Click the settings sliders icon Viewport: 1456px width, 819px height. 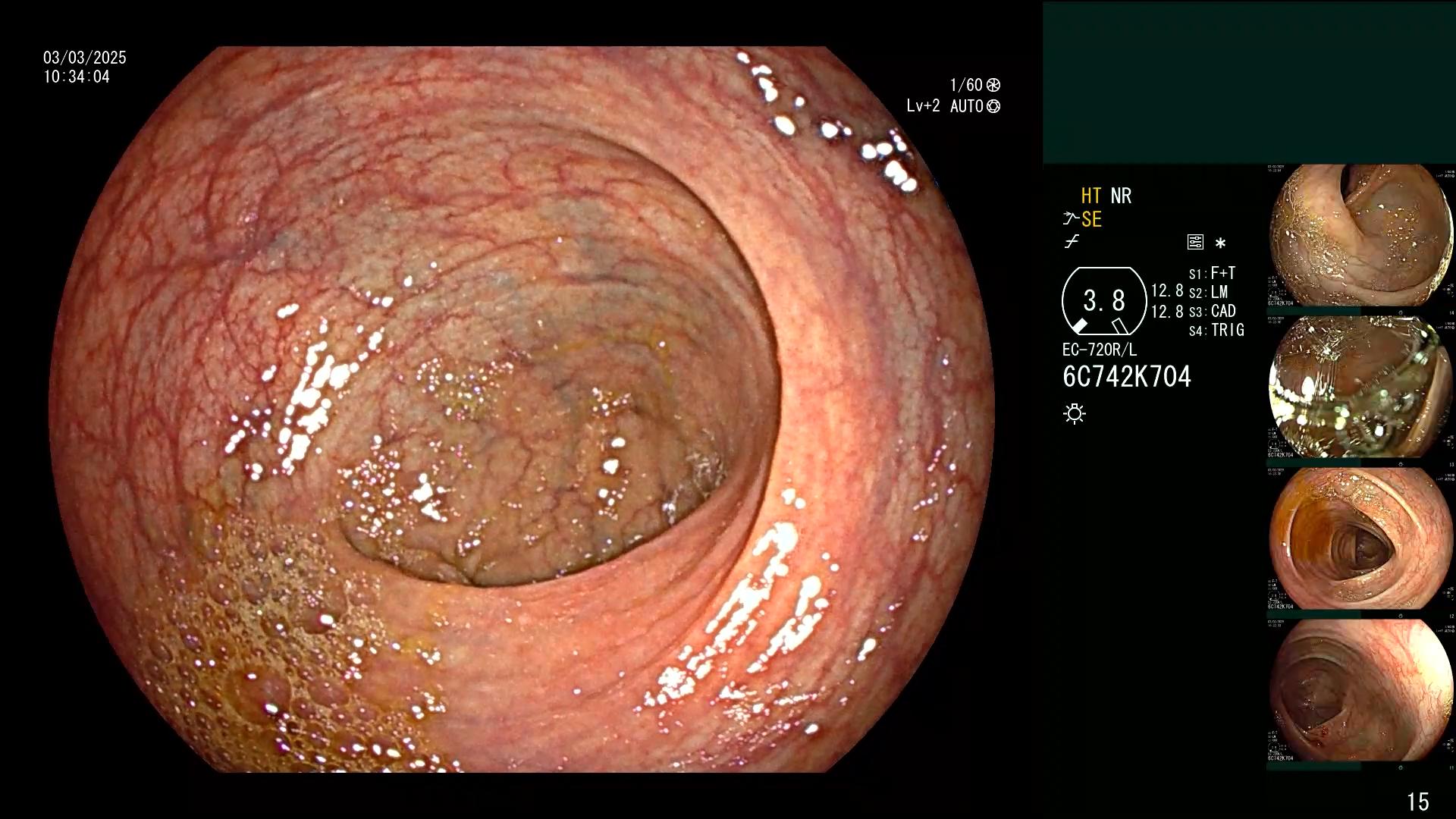(1195, 243)
